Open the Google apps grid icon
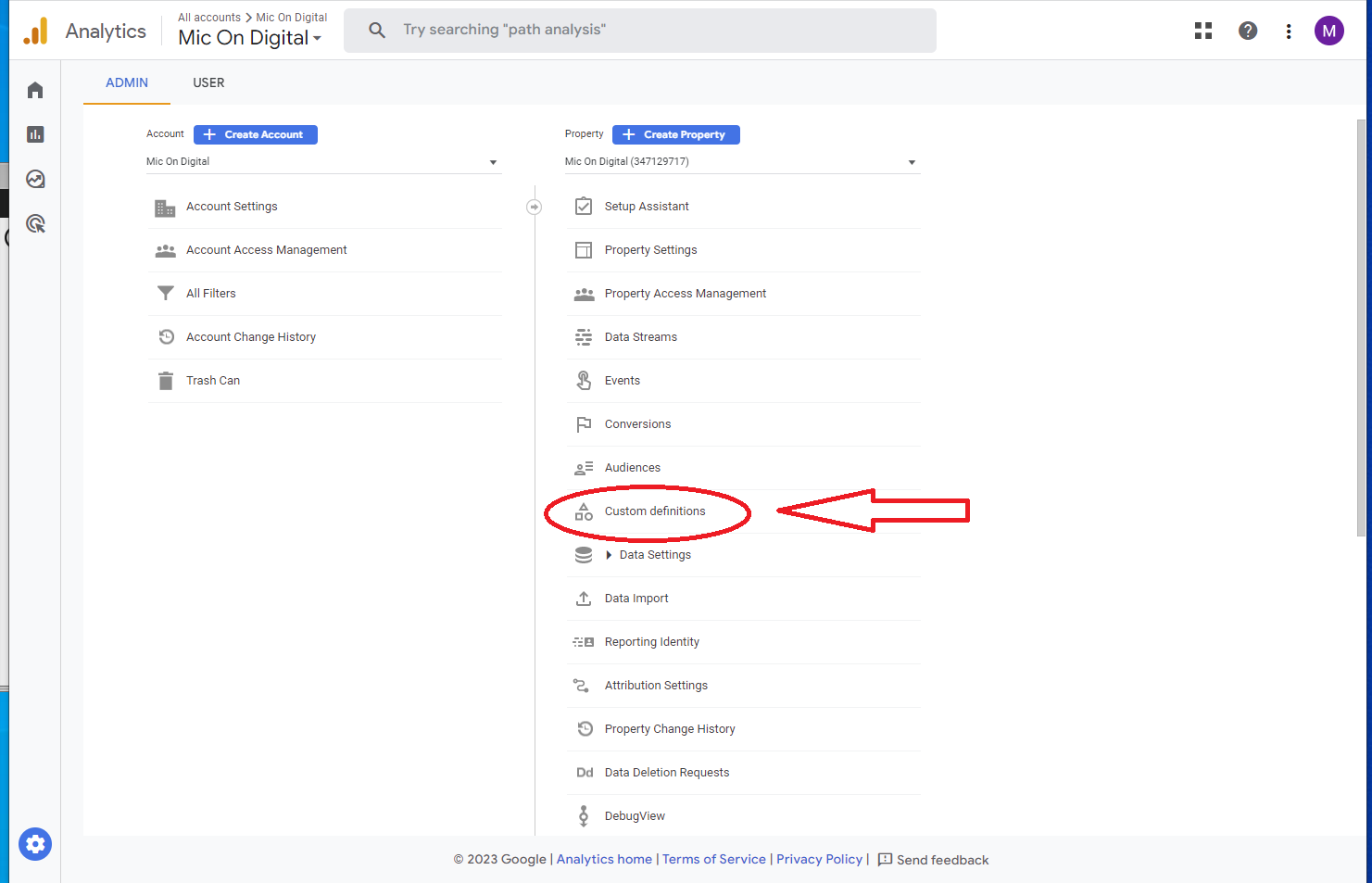 tap(1203, 31)
